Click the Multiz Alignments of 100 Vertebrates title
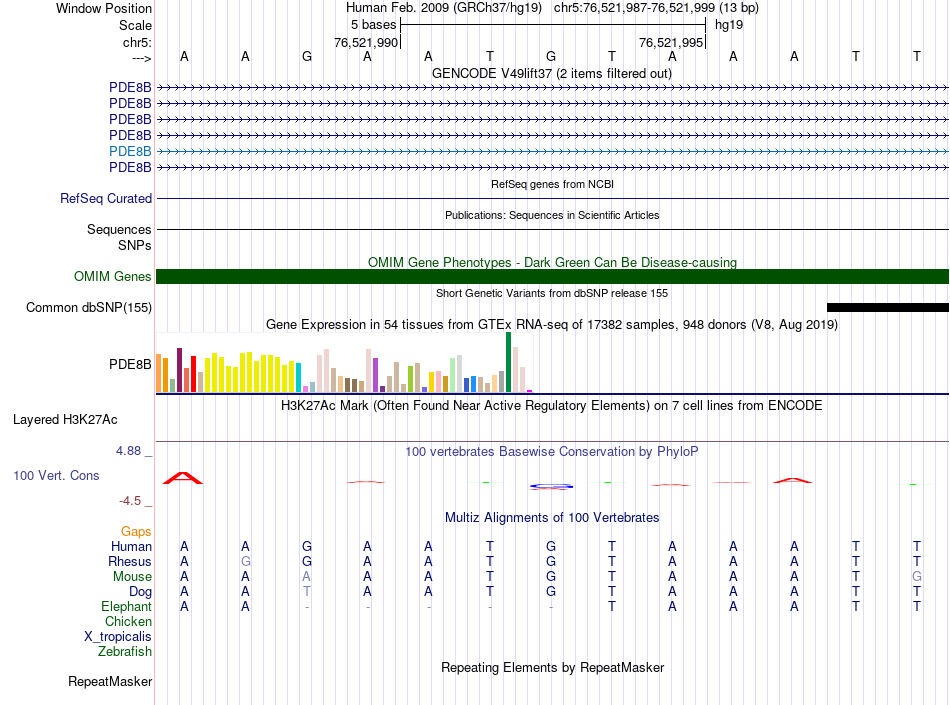 coord(552,518)
